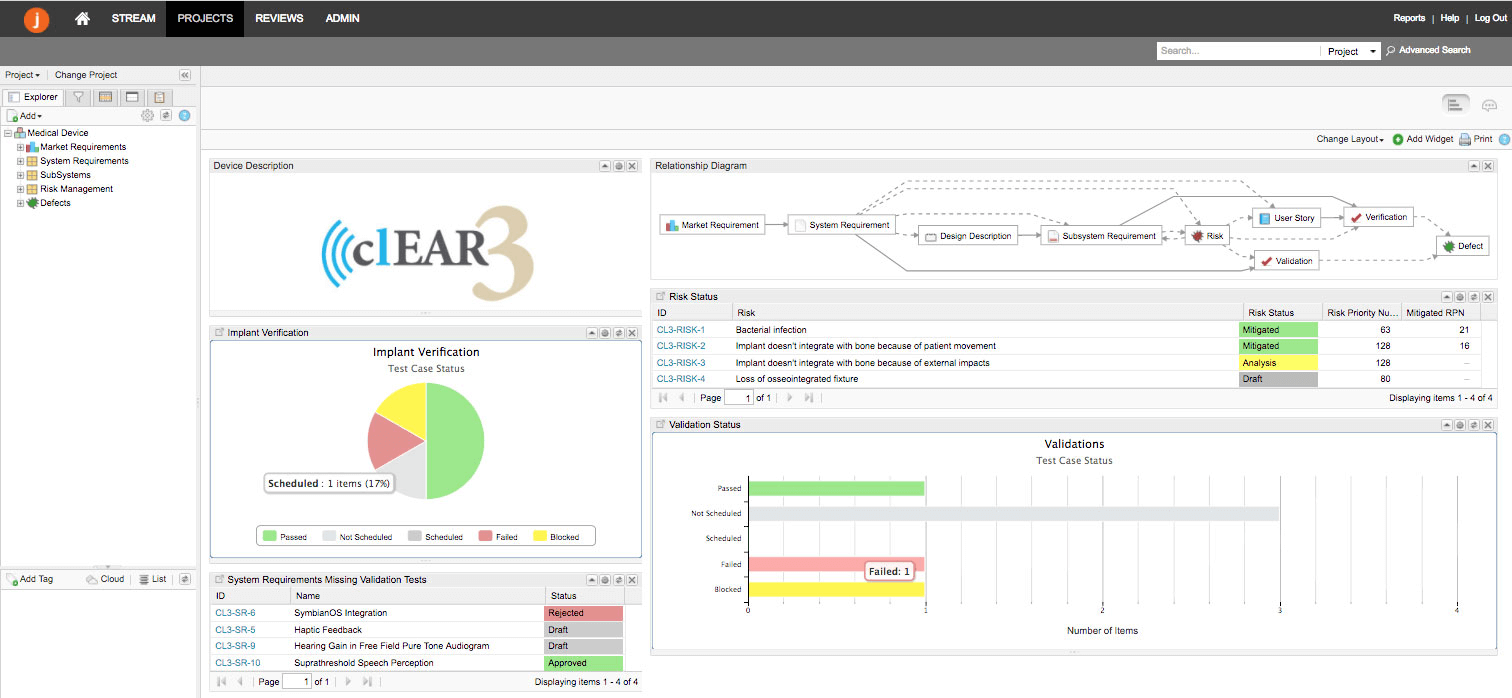This screenshot has height=698, width=1512.
Task: Collapse the left panel with the double-arrow icon
Action: tap(185, 75)
